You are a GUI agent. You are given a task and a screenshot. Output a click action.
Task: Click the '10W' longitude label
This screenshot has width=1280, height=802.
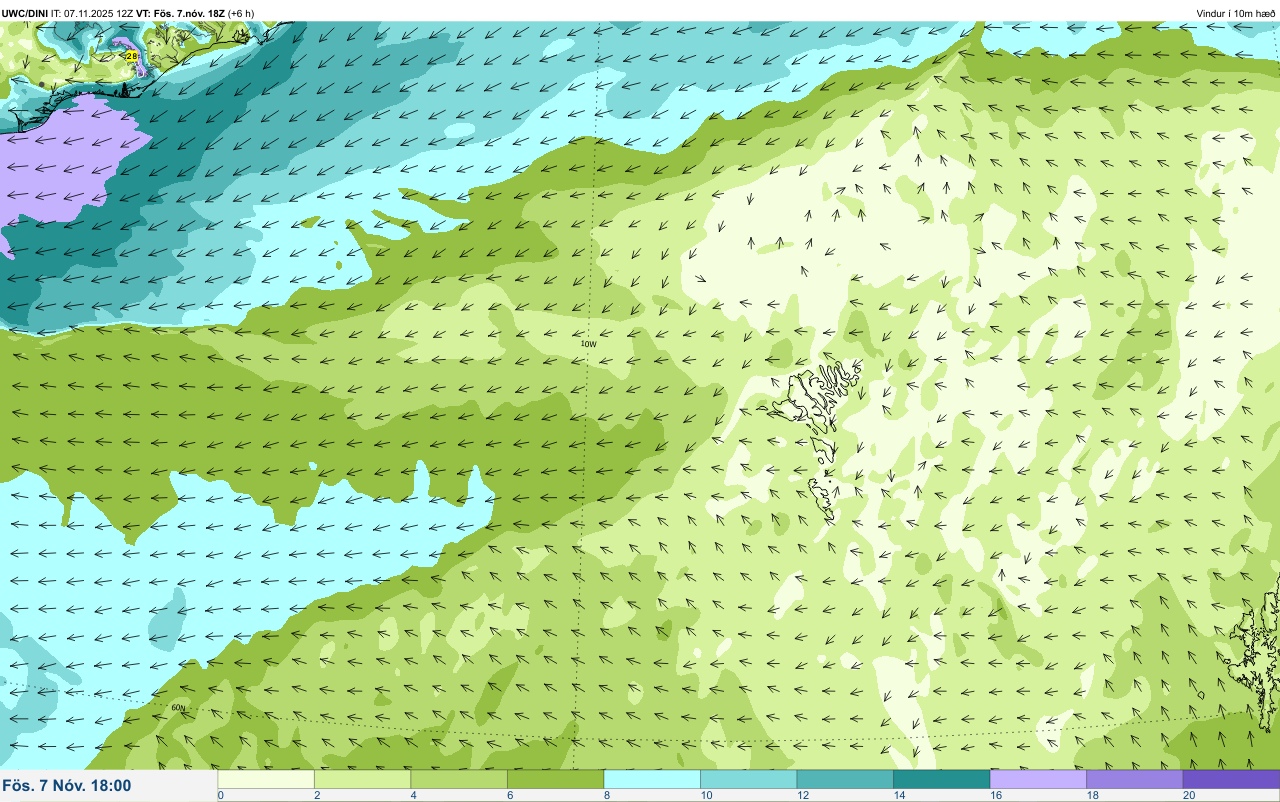(x=588, y=344)
